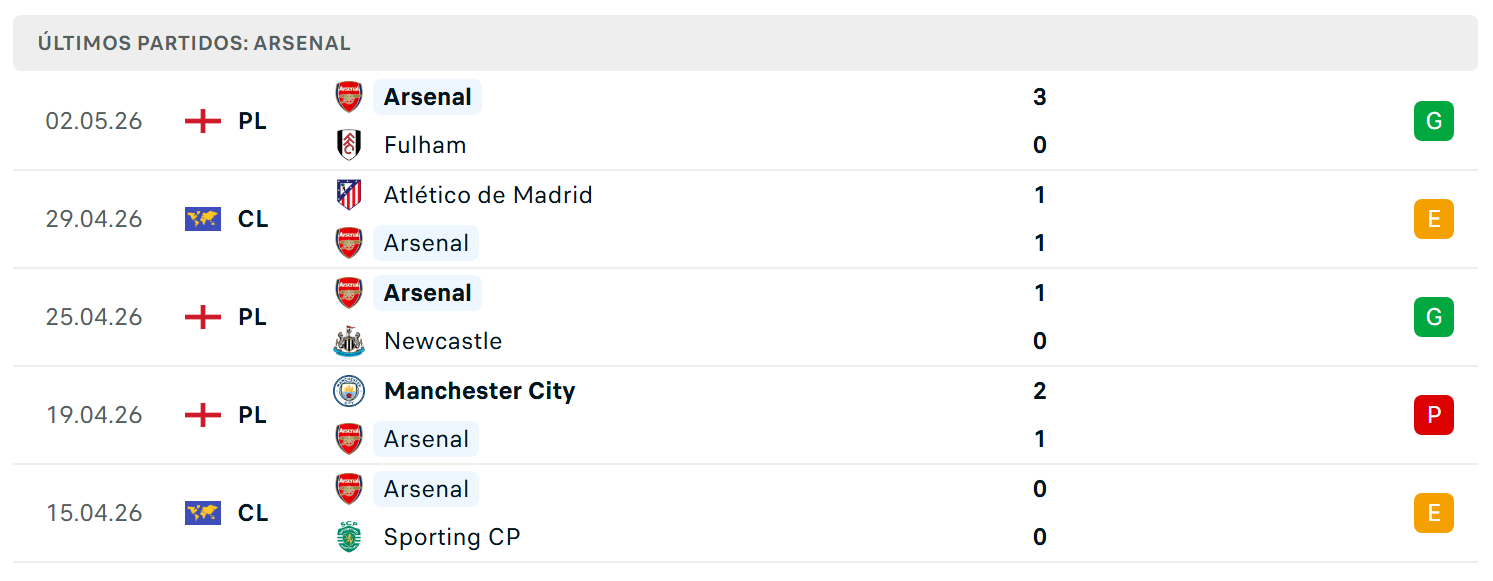
Task: Click the green G badge for the Newcastle match
Action: 1434,317
